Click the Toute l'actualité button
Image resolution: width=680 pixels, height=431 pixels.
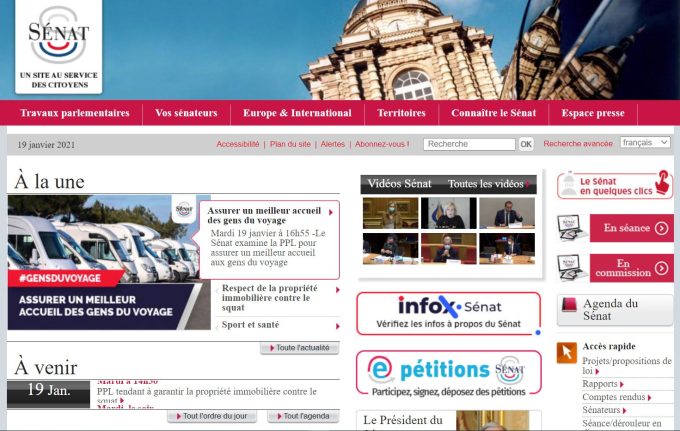point(299,348)
